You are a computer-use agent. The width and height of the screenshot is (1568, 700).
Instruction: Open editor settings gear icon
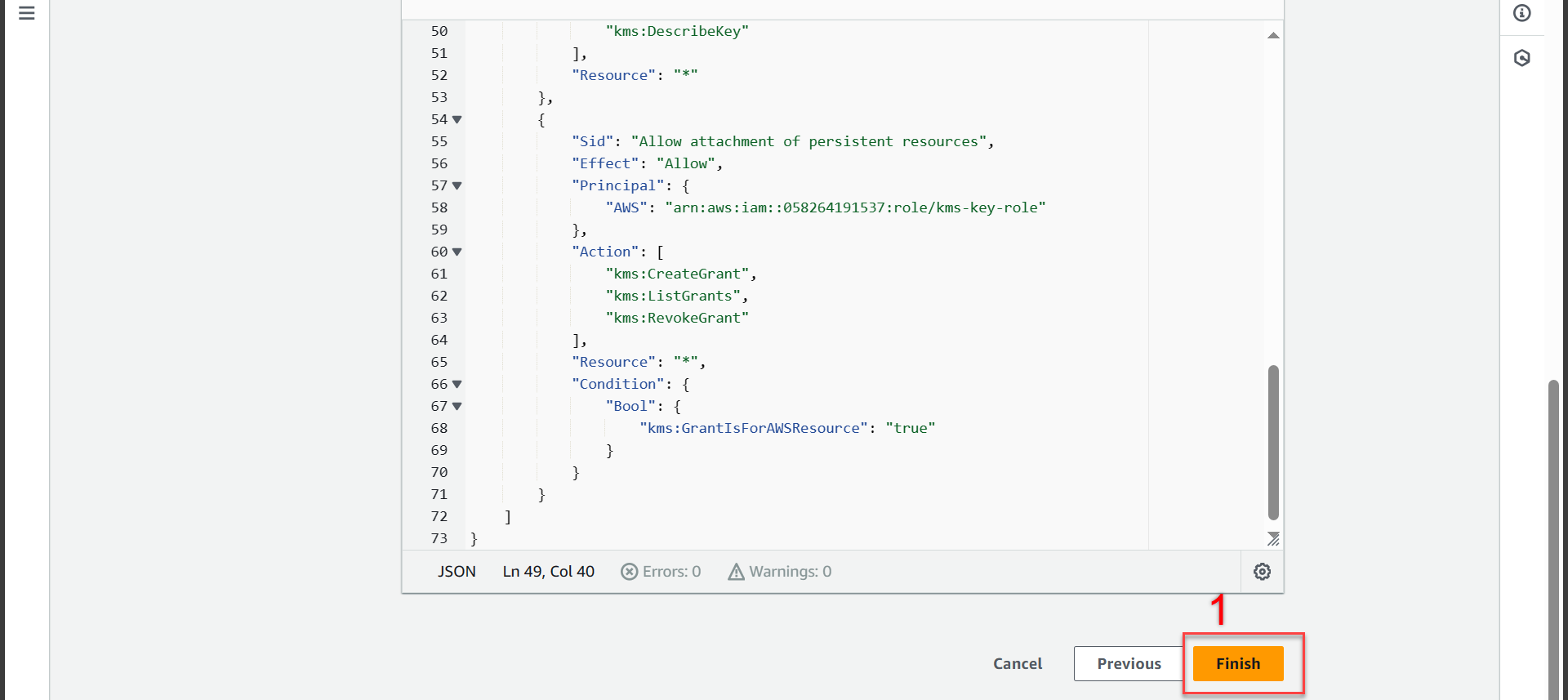click(x=1263, y=572)
